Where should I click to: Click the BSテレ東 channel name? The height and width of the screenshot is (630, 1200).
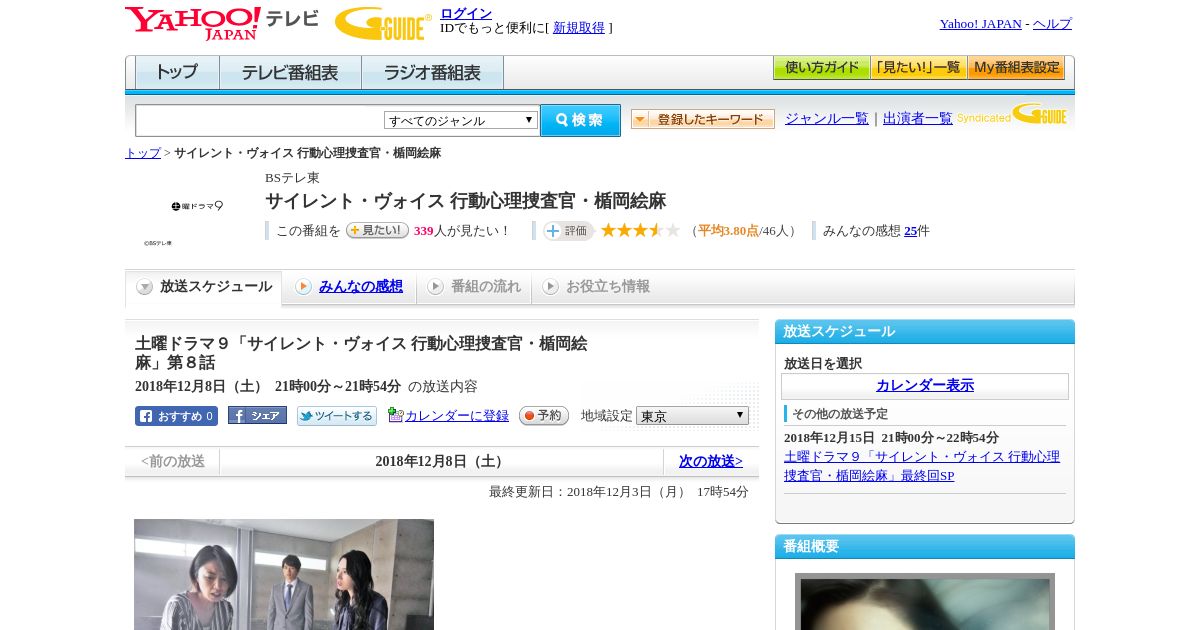pos(292,178)
